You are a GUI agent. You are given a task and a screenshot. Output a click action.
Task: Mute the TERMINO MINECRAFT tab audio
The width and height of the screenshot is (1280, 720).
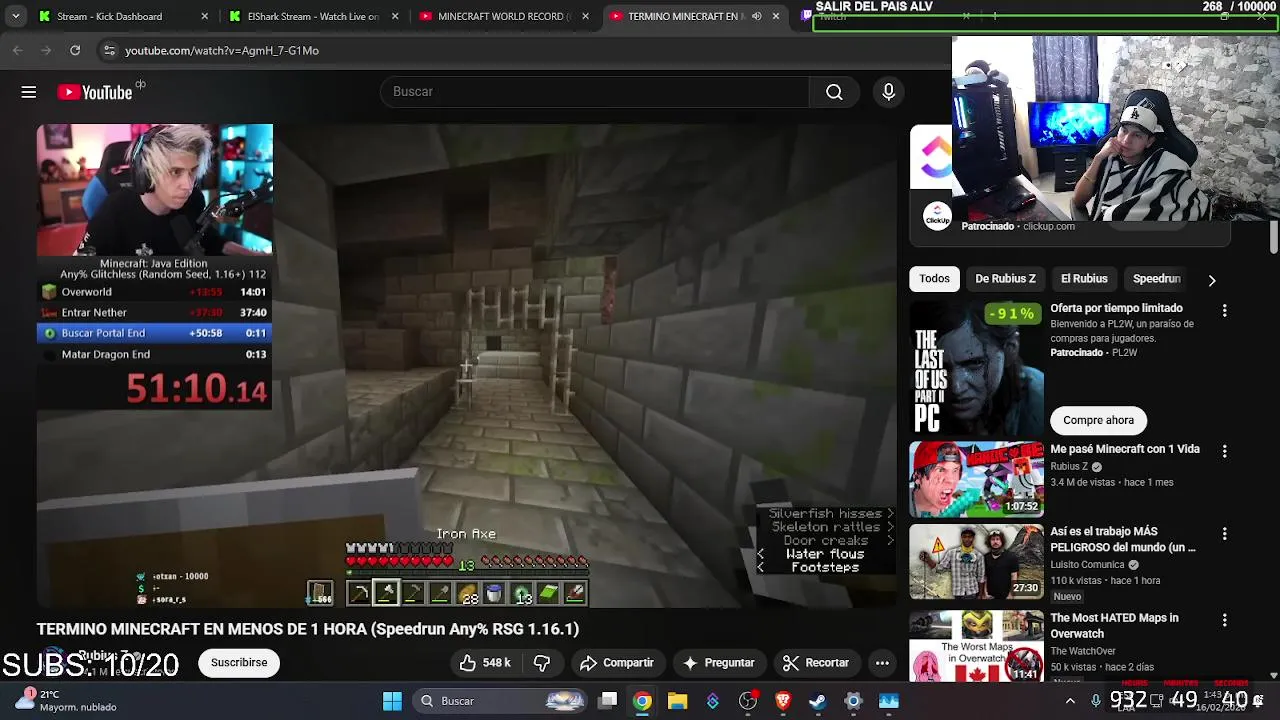click(x=756, y=16)
